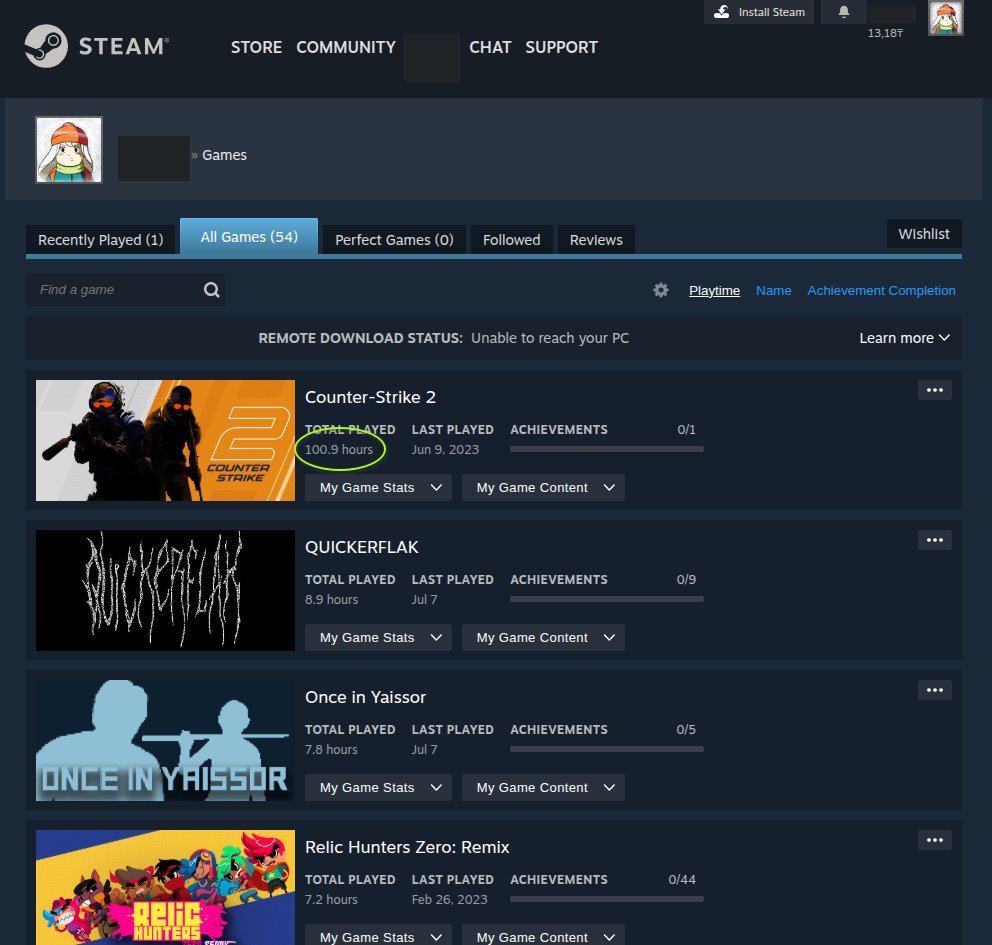Open the notifications bell

point(843,12)
